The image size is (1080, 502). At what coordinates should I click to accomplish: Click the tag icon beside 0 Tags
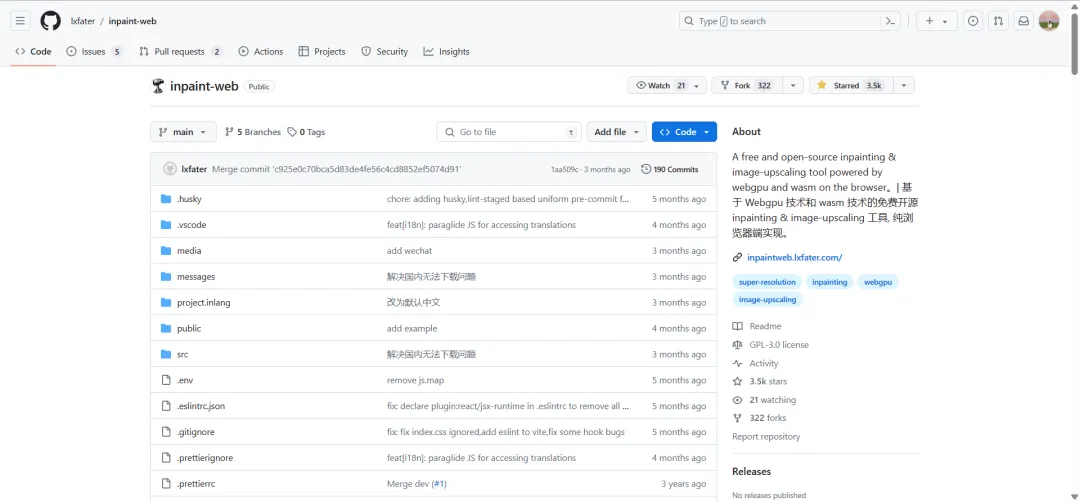[x=292, y=132]
